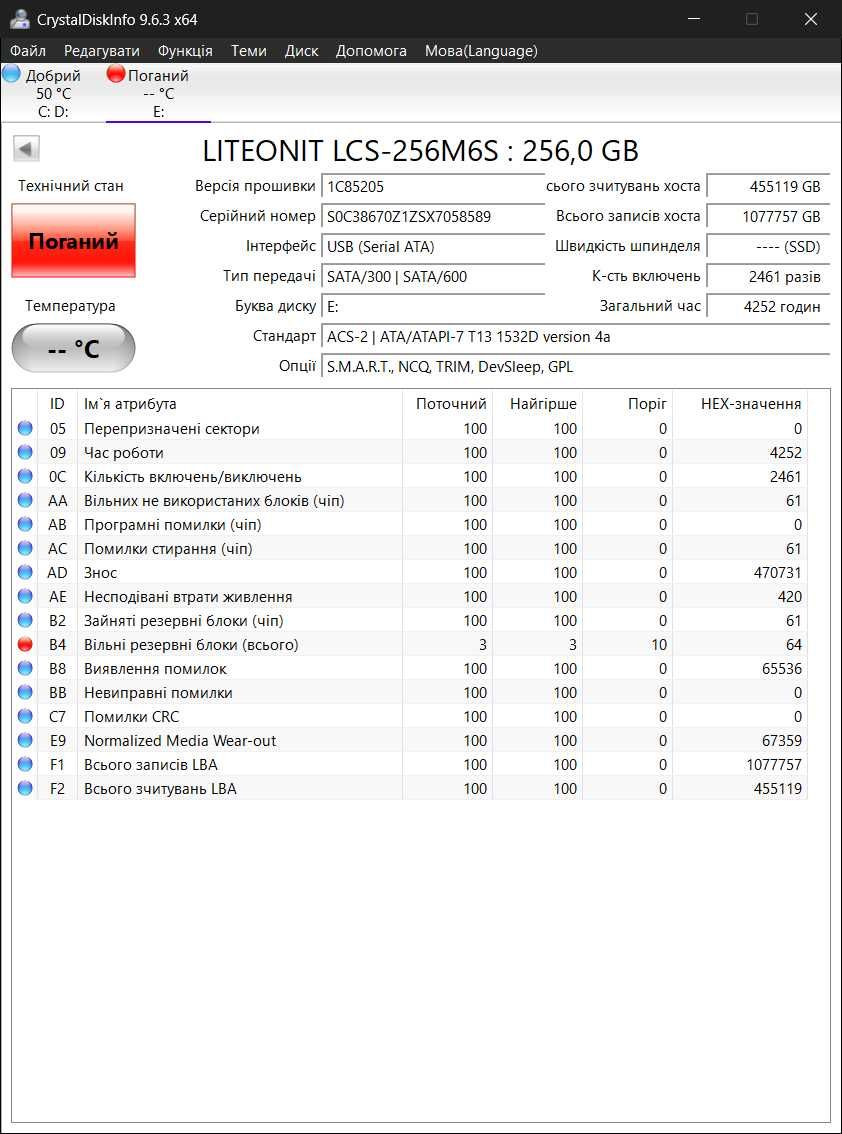The image size is (842, 1134).
Task: Click the blue status icon for attribute 09
Action: [25, 453]
